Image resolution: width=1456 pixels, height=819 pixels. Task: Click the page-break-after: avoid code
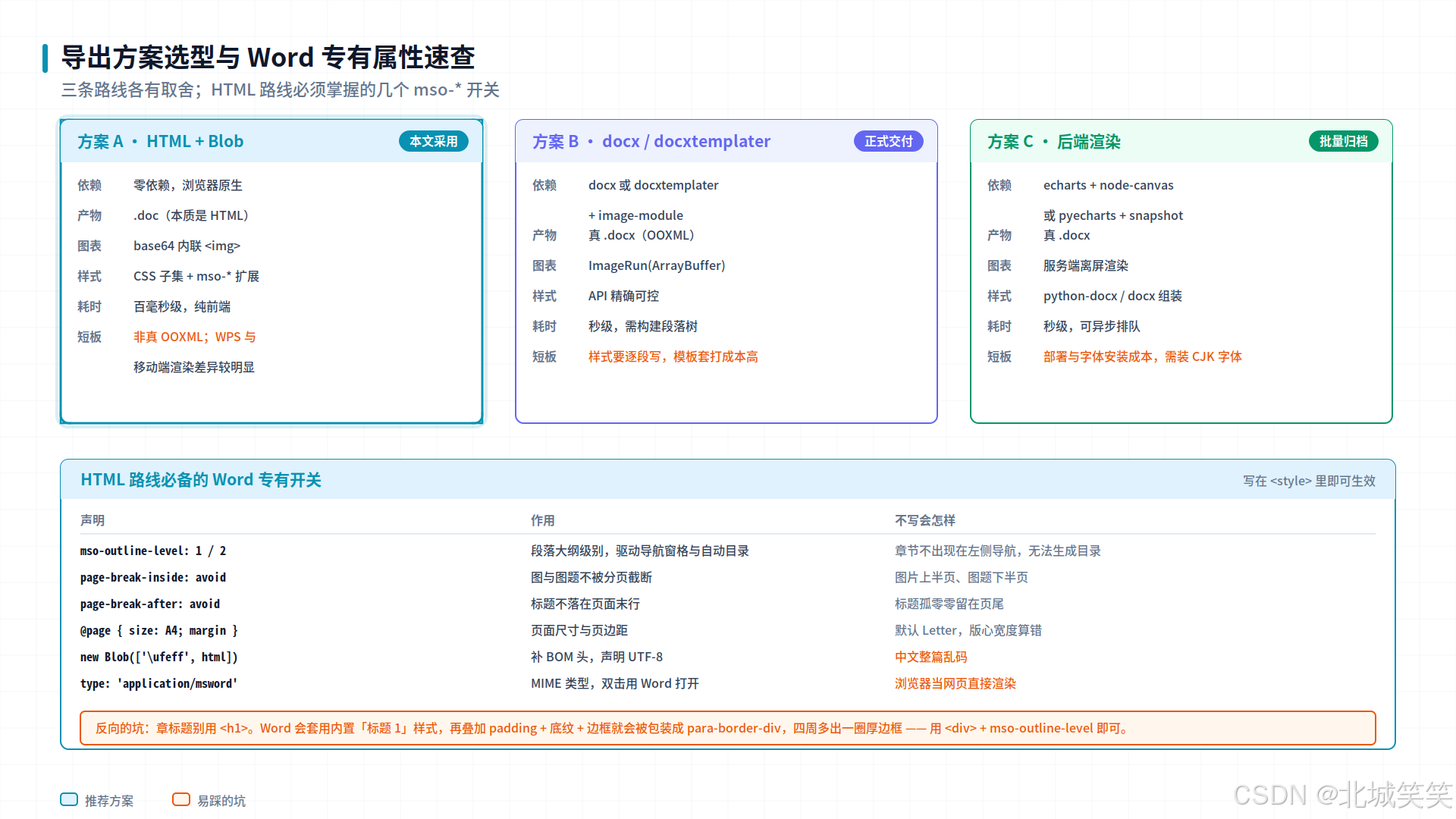tap(150, 604)
